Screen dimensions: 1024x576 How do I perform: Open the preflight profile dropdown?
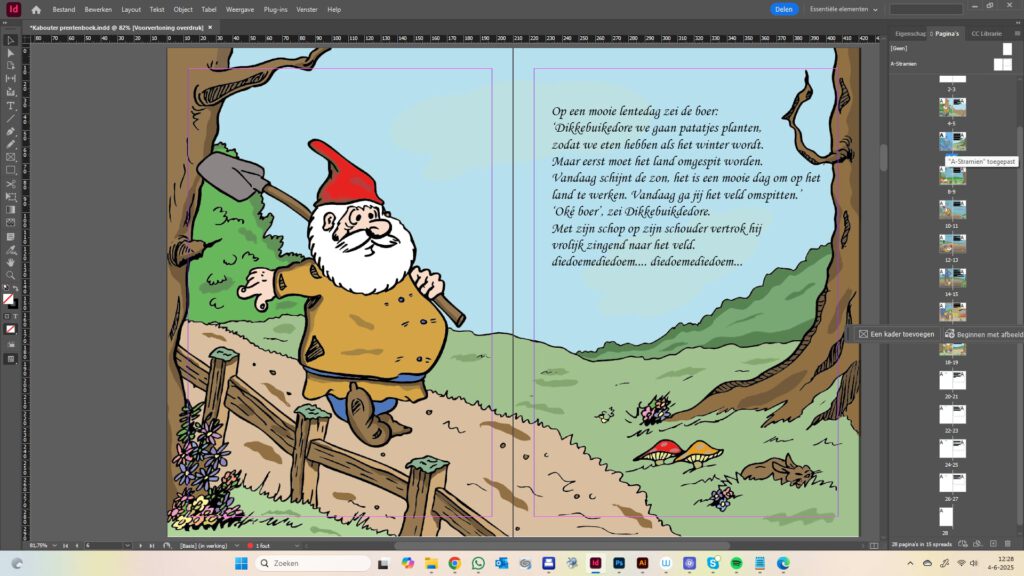coord(236,546)
